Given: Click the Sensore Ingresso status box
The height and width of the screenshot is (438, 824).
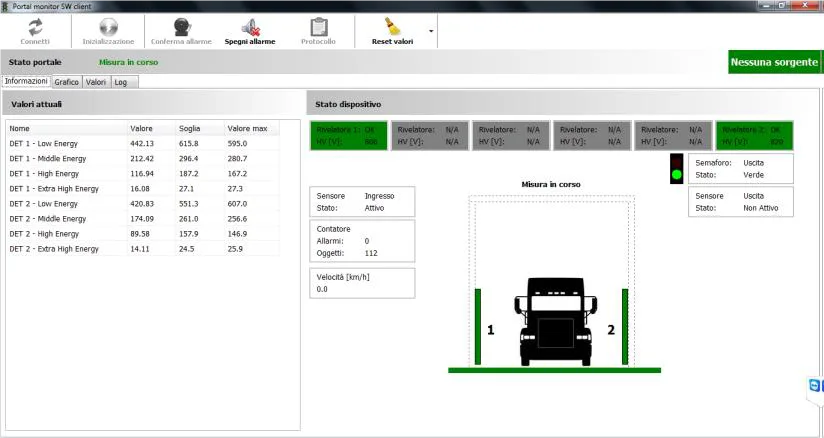Looking at the screenshot, I should [x=362, y=201].
